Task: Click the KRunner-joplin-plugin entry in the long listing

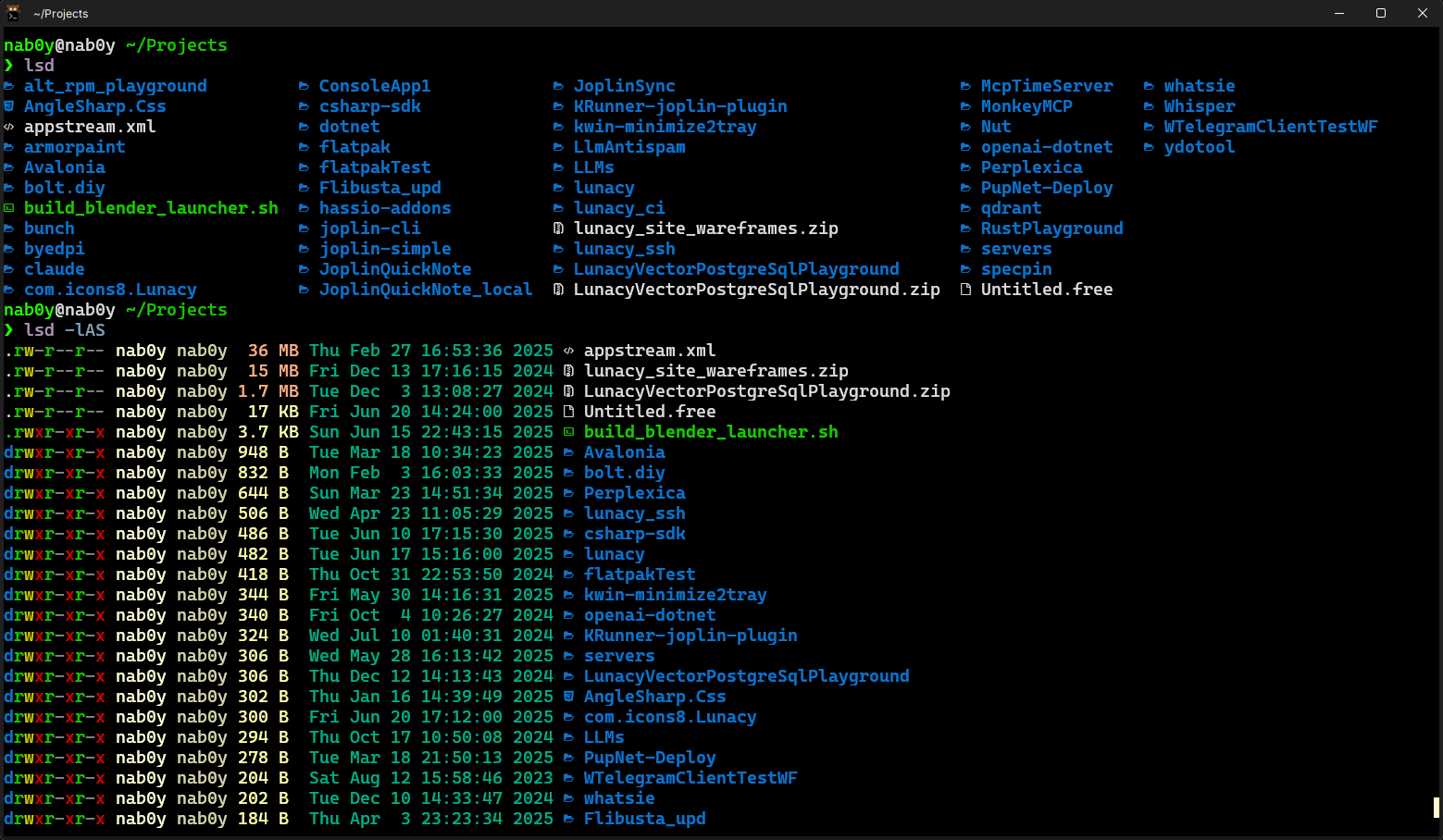Action: (x=690, y=636)
